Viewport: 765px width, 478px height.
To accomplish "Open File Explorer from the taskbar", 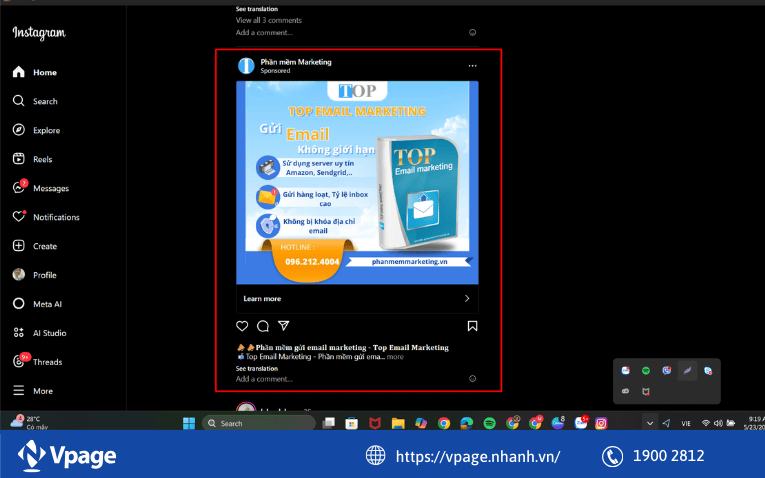I will [x=398, y=423].
